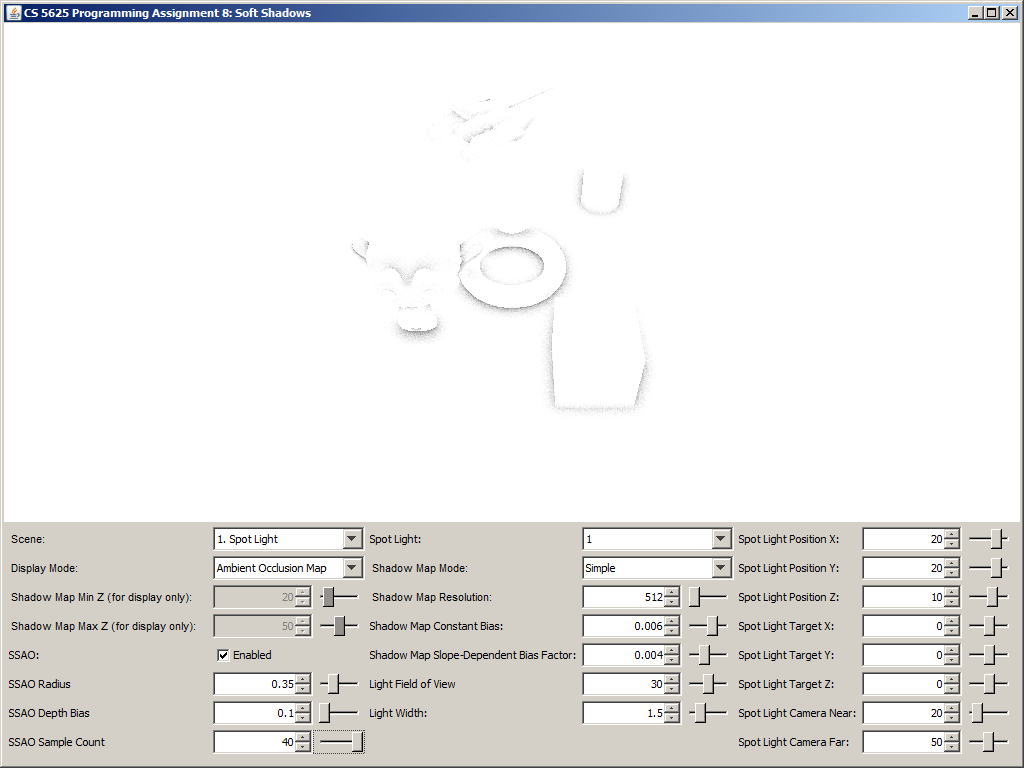Increase Shadow Map Resolution with up arrow
This screenshot has height=768, width=1024.
point(671,593)
